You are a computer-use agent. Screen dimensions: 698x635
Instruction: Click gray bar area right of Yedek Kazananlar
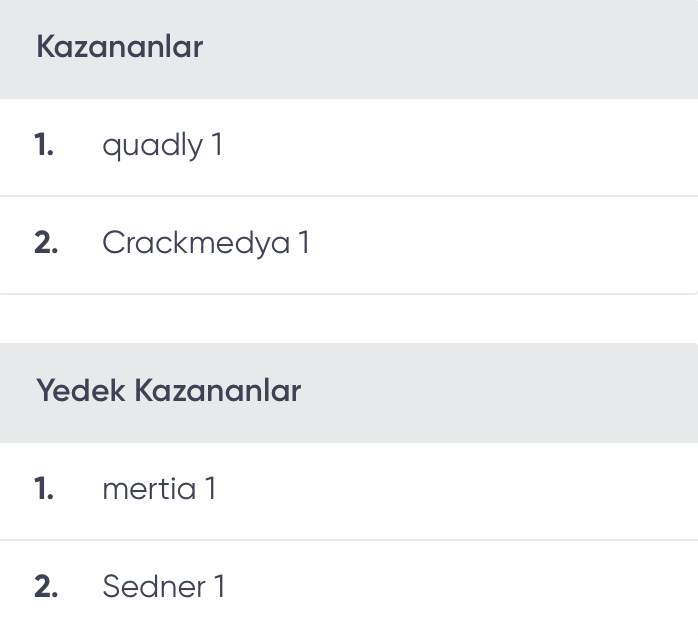click(x=499, y=393)
